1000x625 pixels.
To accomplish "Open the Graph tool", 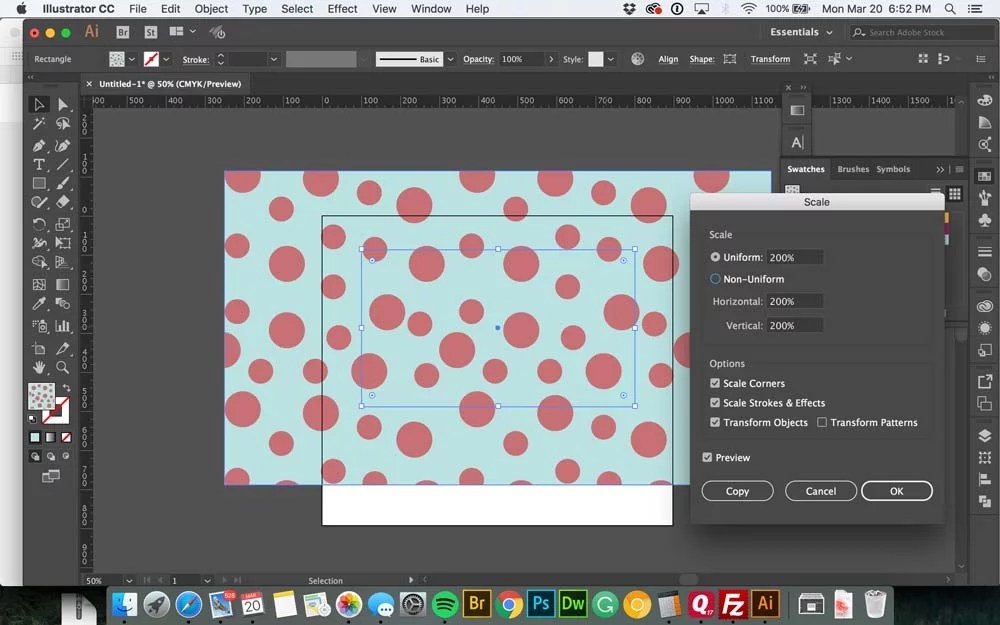I will point(62,325).
